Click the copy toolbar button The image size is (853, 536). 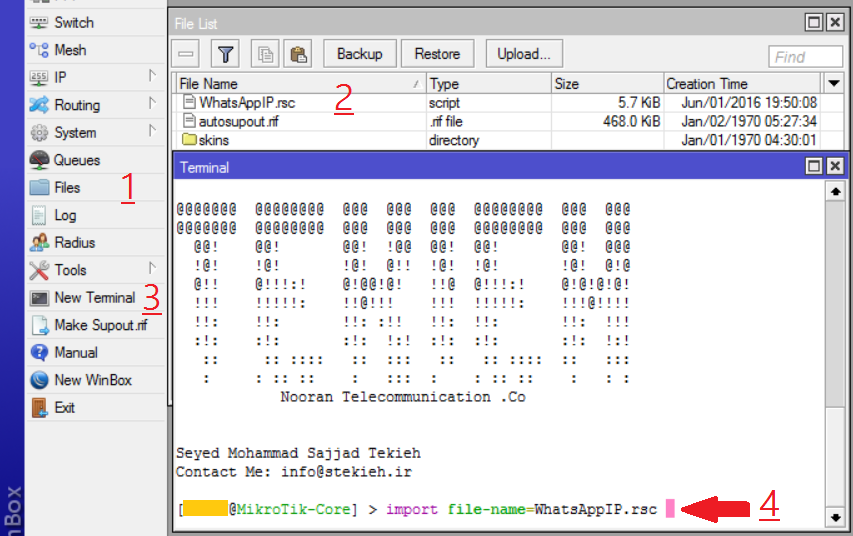[x=265, y=54]
